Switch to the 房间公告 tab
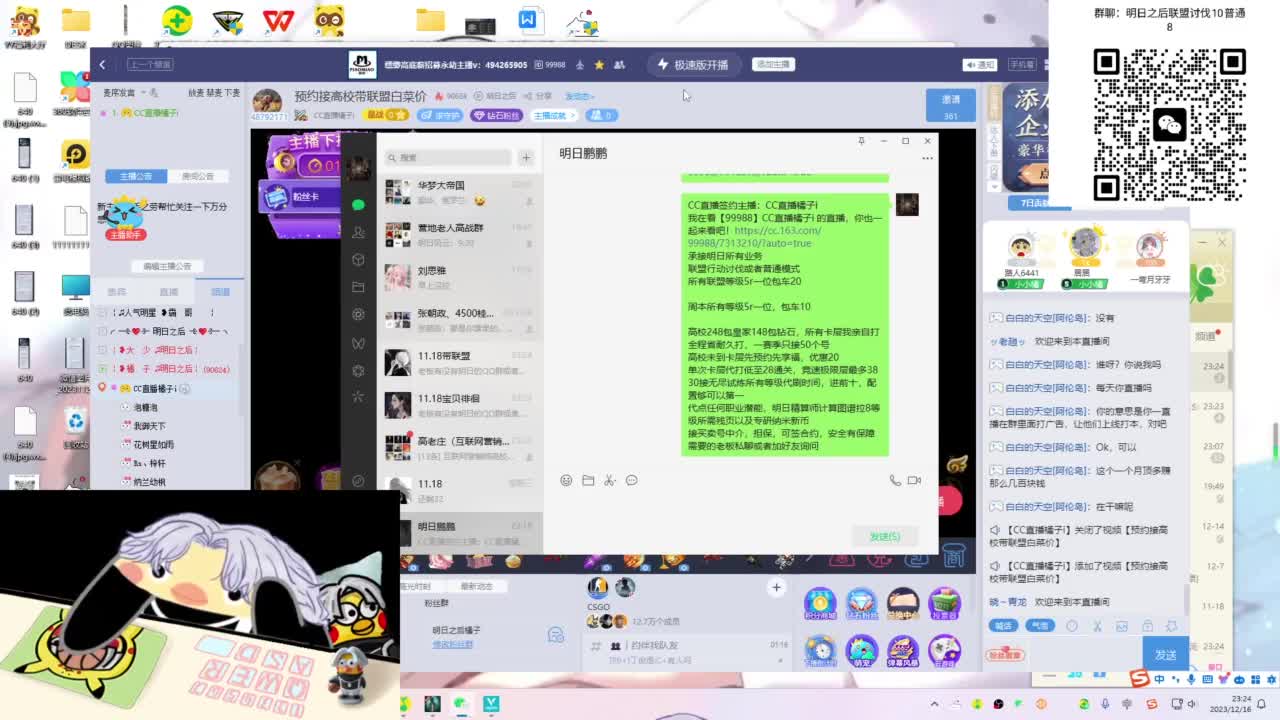This screenshot has width=1280, height=720. click(198, 176)
